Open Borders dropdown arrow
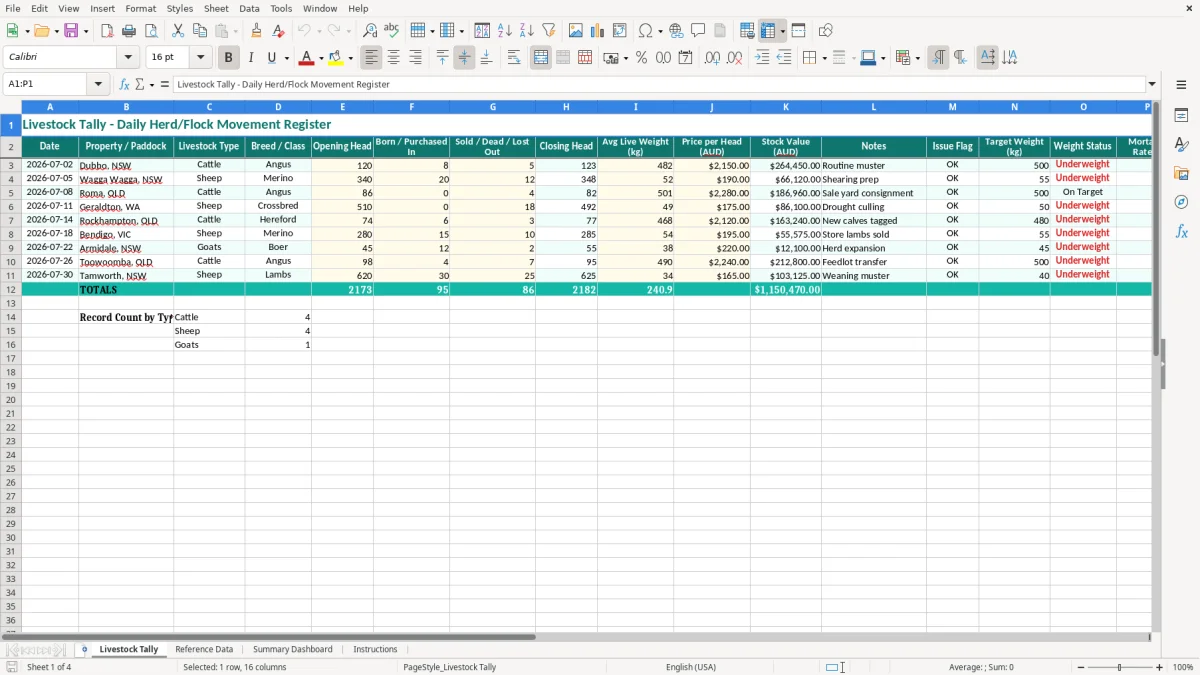This screenshot has height=675, width=1200. click(x=824, y=58)
